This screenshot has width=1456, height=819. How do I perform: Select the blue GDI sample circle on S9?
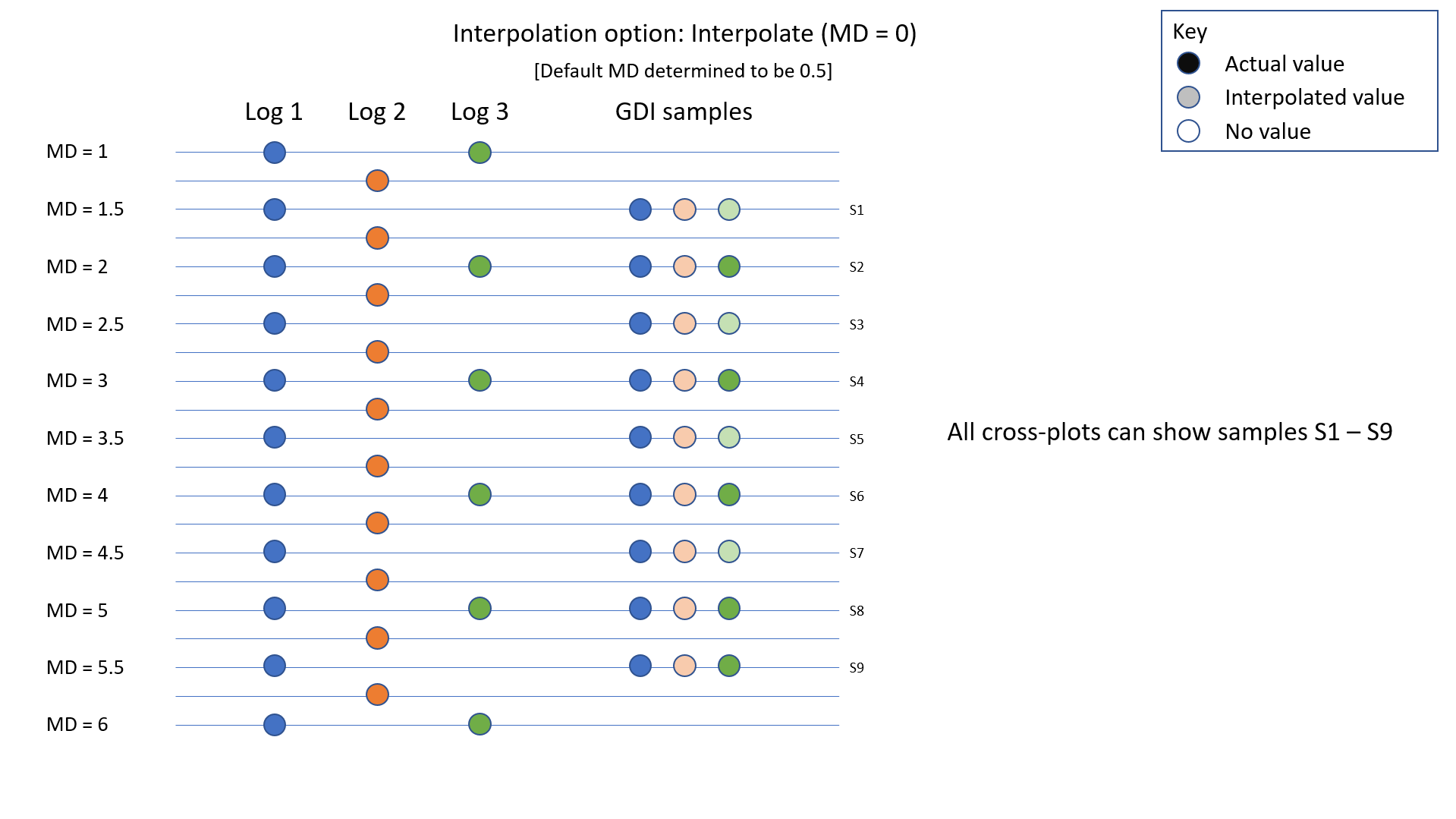point(640,666)
